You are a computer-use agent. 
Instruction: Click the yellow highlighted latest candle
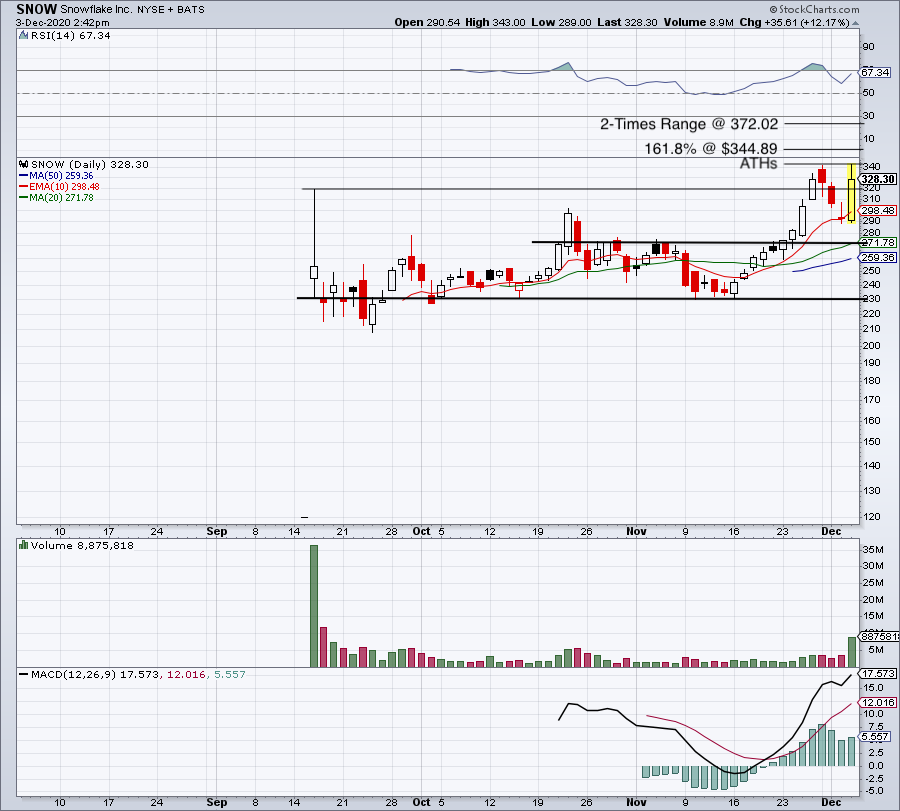pyautogui.click(x=852, y=193)
